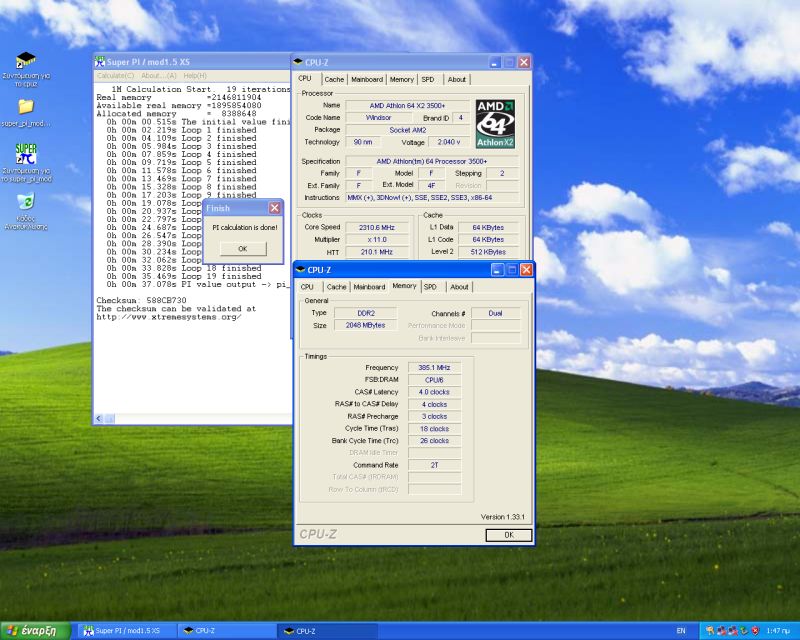Screen dimensions: 800x640
Task: Click the Voltage value '2.040 v'
Action: [x=448, y=142]
